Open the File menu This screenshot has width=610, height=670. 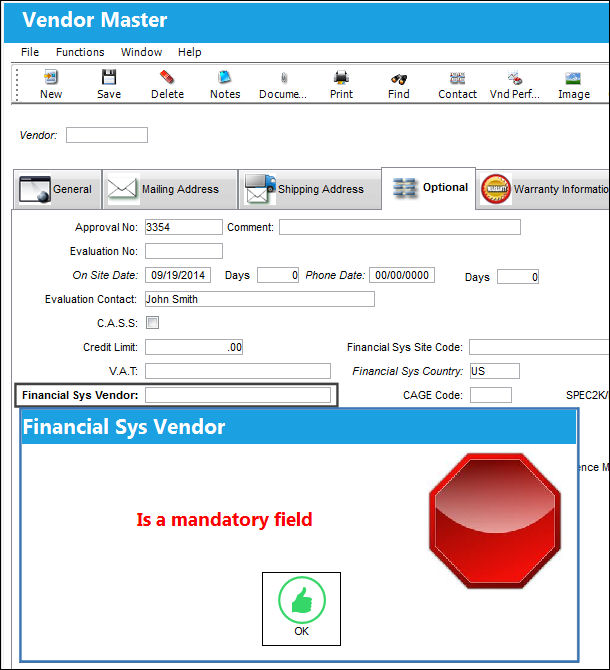[30, 52]
